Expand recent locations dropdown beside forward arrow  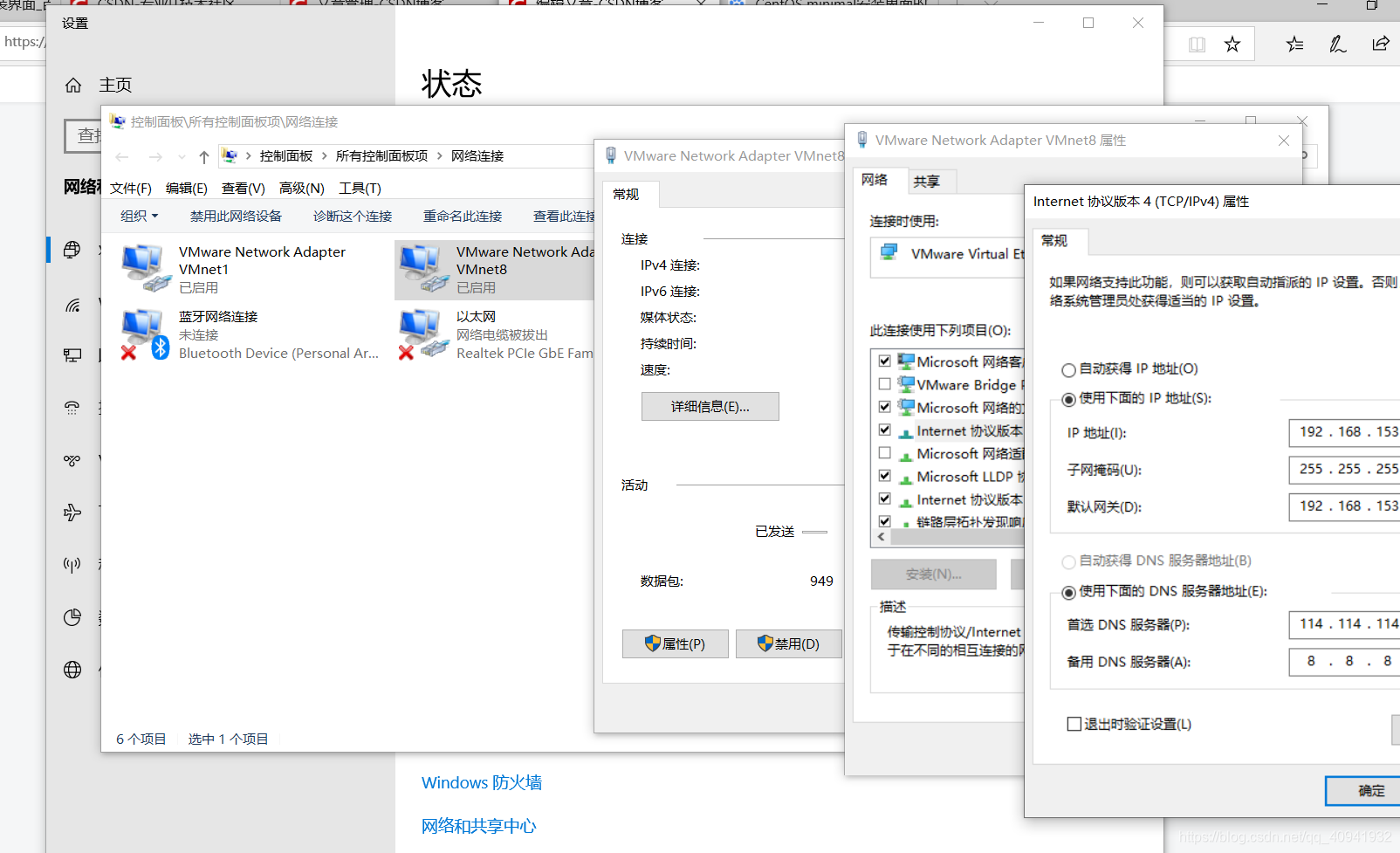coord(182,157)
